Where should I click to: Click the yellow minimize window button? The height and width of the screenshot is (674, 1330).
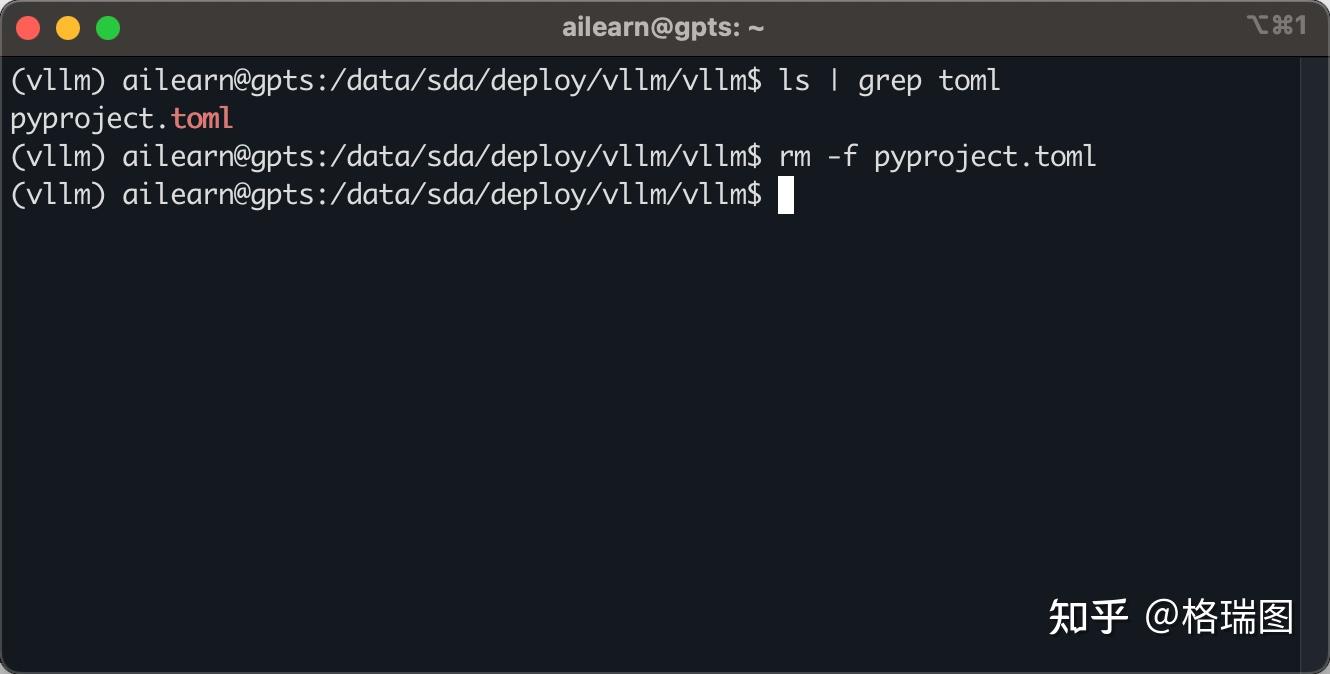pos(68,28)
